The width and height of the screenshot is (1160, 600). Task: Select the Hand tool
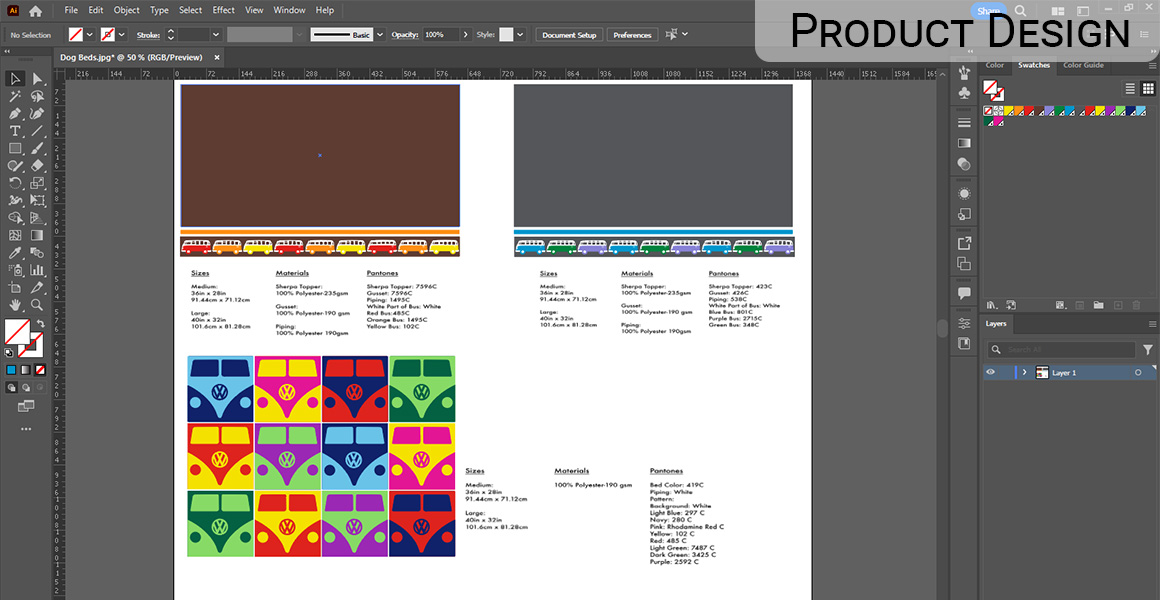[15, 304]
